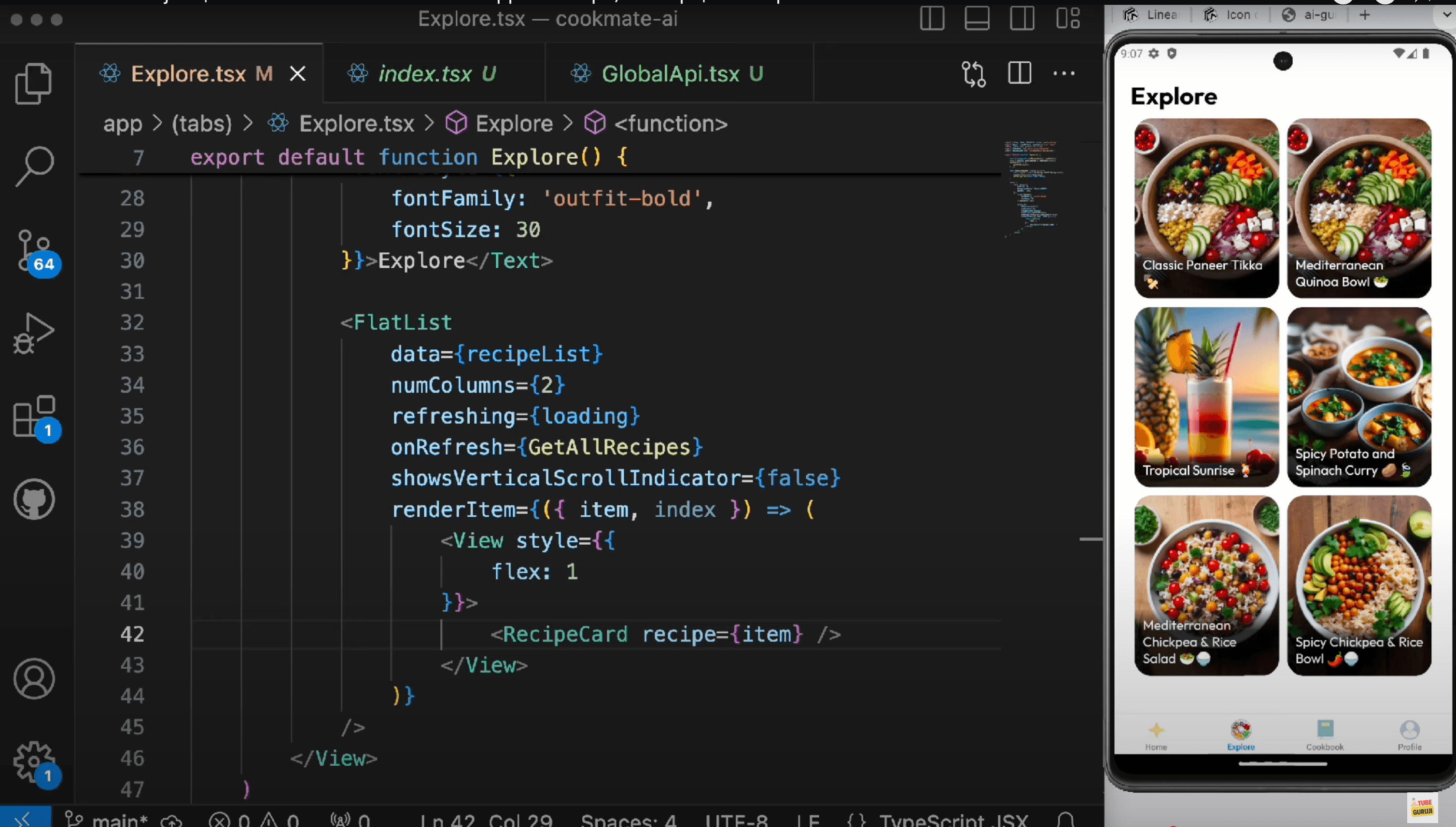Open the notifications bell in status bar
The height and width of the screenshot is (827, 1456).
pyautogui.click(x=1065, y=820)
